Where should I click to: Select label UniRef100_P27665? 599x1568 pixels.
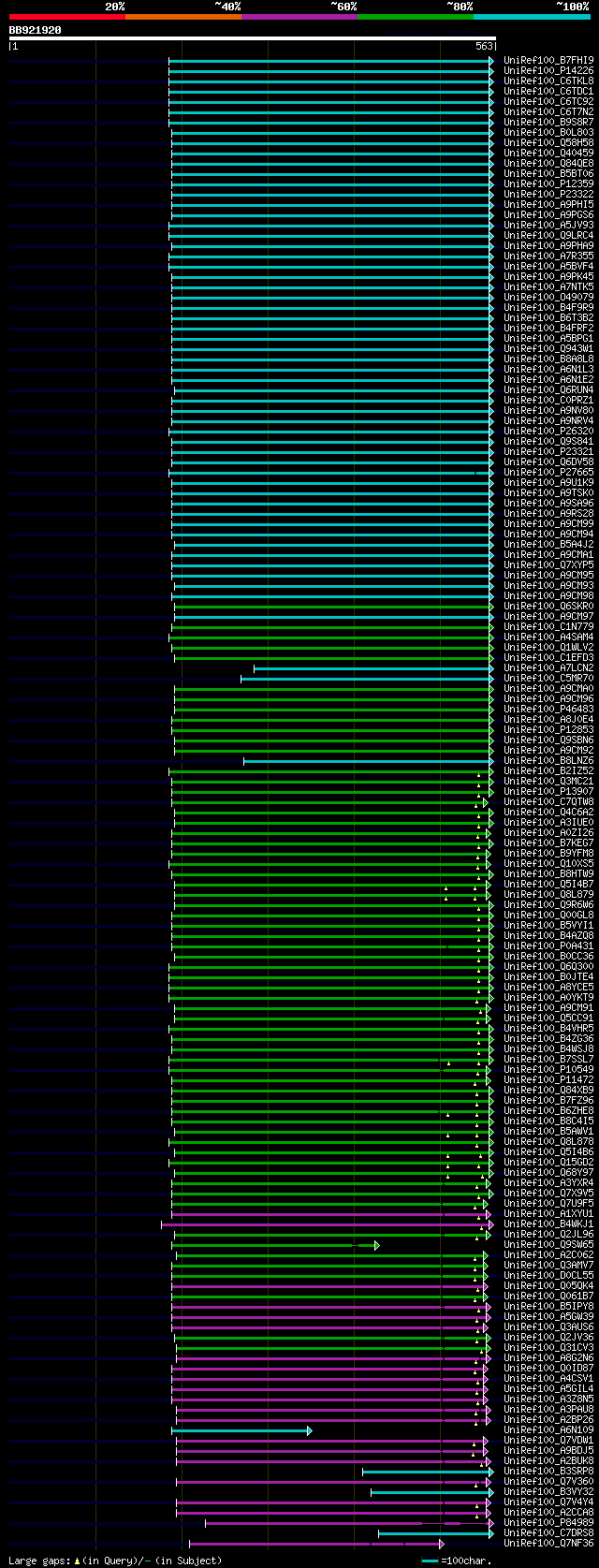click(x=548, y=472)
